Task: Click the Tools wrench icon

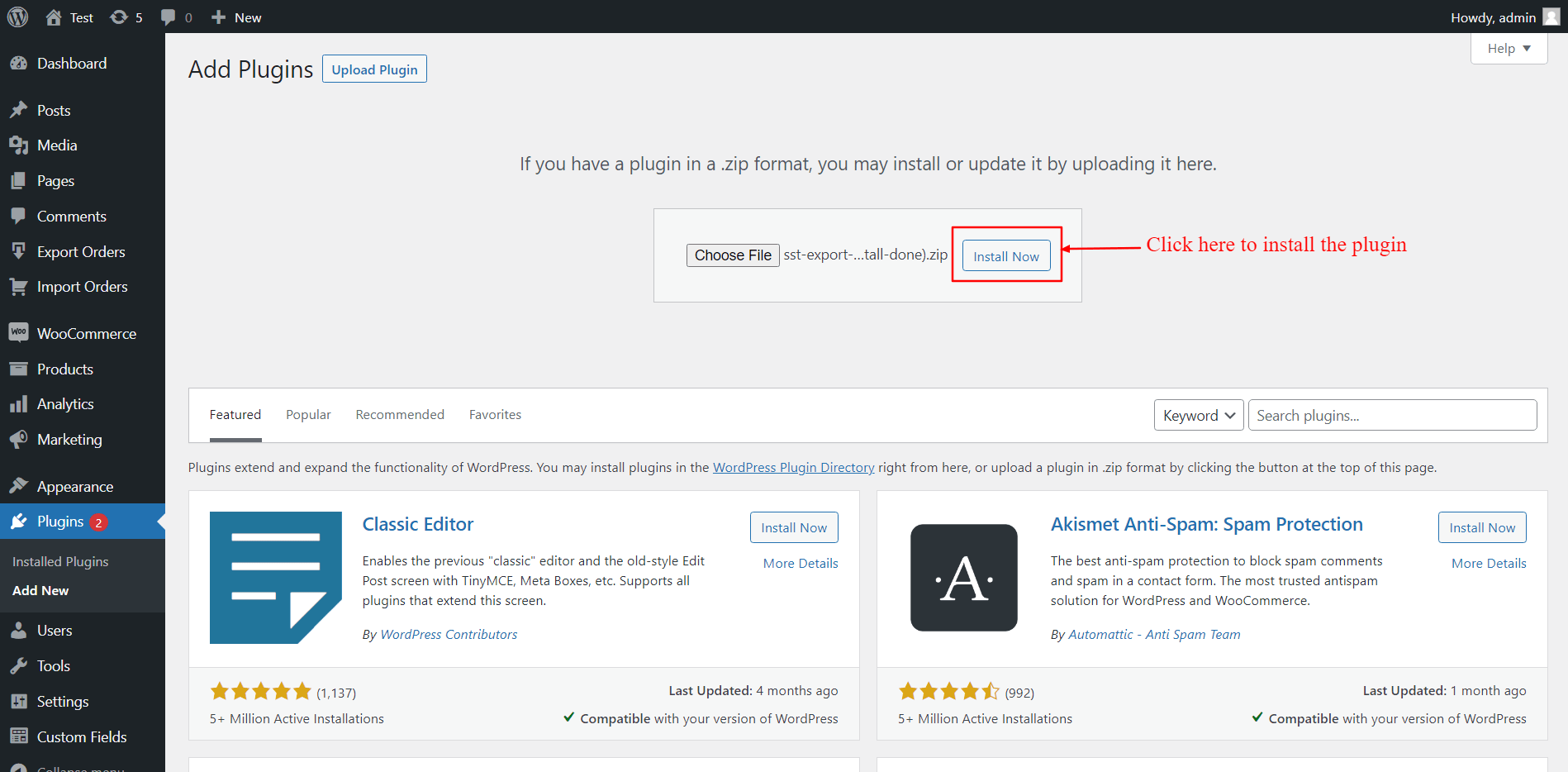Action: point(18,666)
